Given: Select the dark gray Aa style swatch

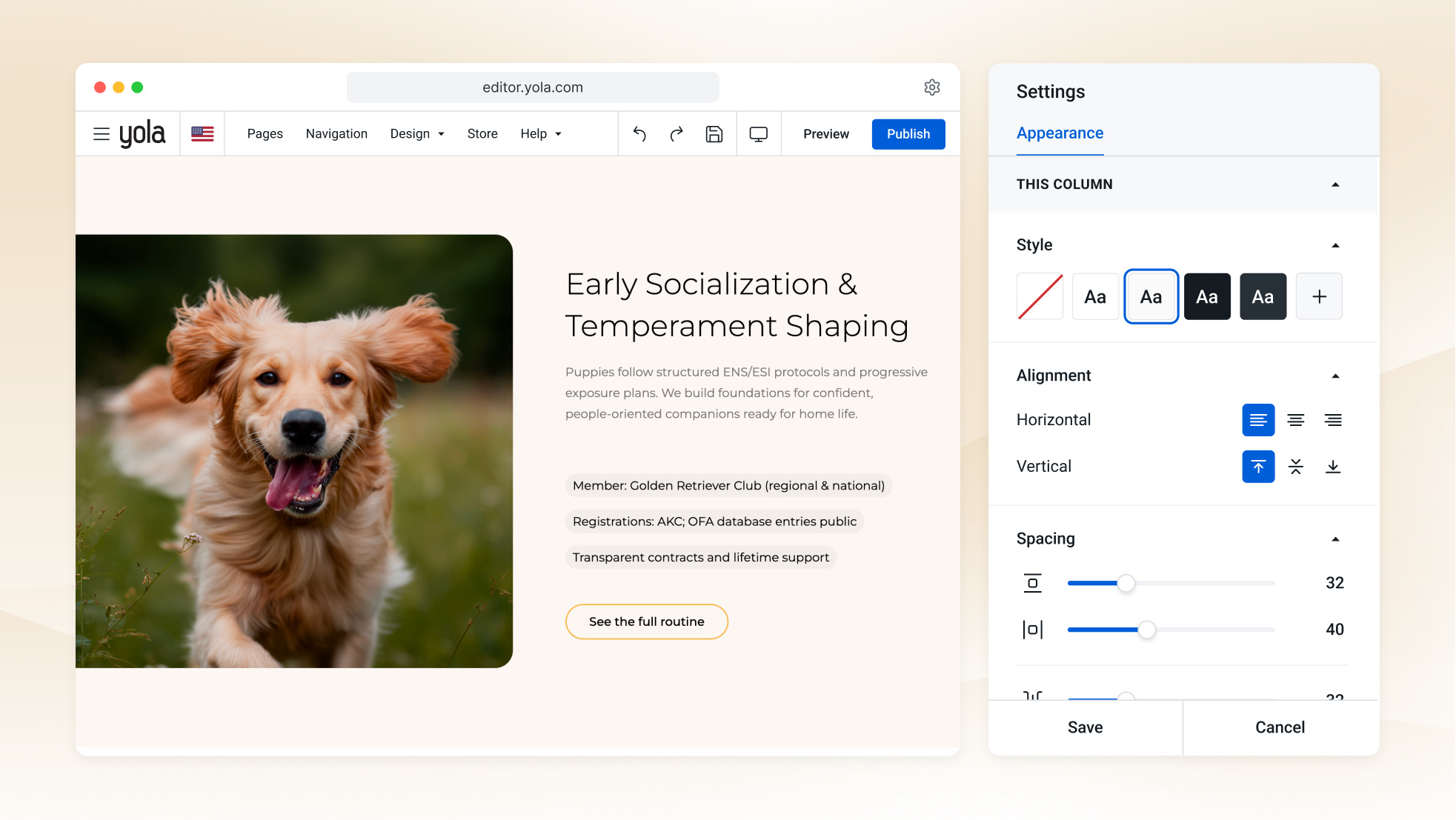Looking at the screenshot, I should (x=1263, y=296).
